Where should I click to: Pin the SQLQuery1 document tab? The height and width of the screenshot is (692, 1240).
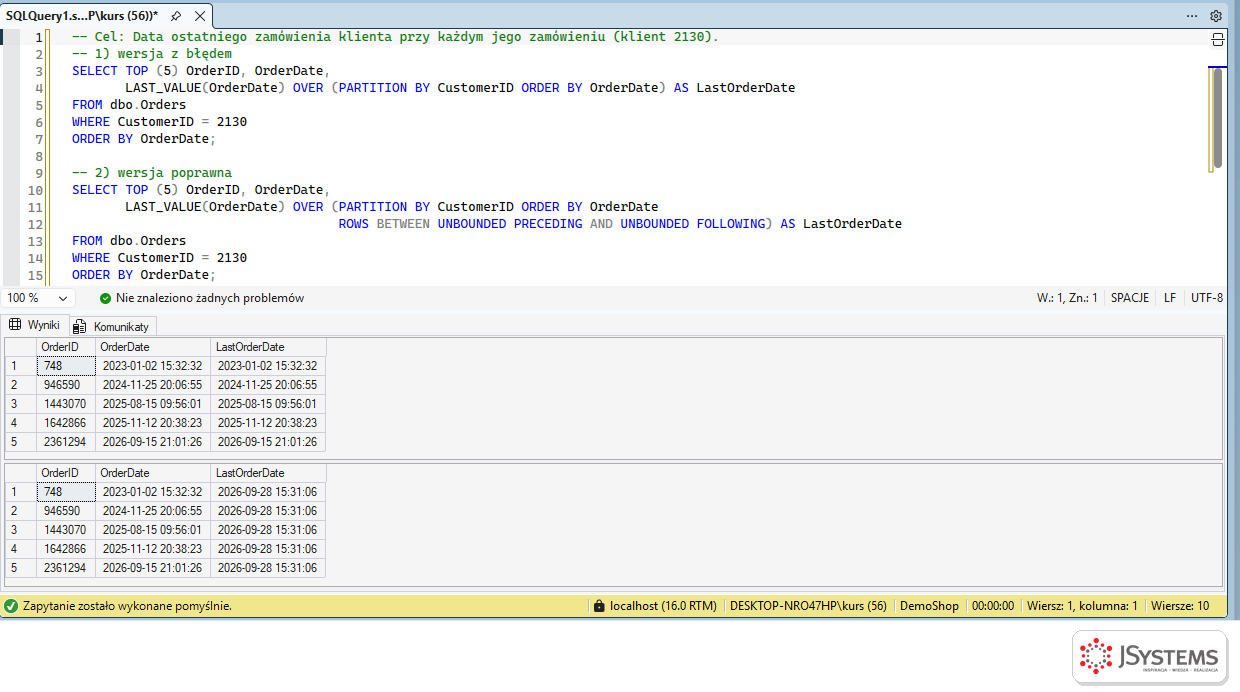(176, 16)
